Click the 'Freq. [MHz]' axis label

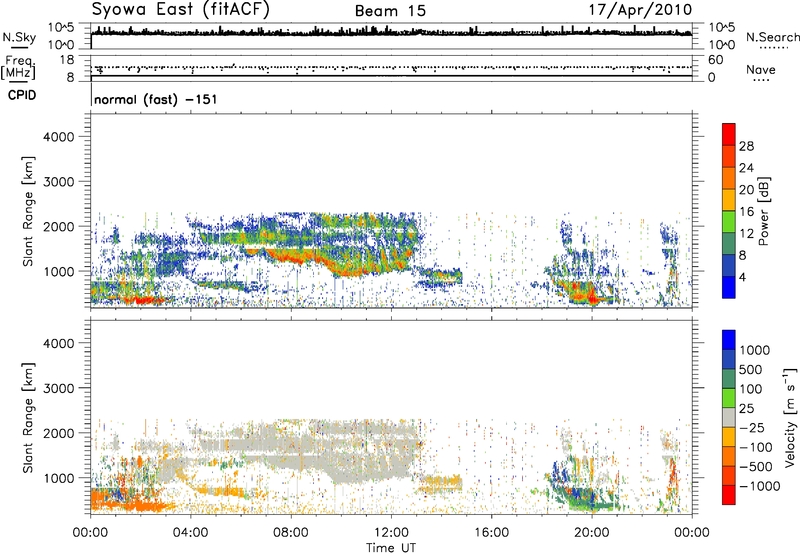pos(18,67)
